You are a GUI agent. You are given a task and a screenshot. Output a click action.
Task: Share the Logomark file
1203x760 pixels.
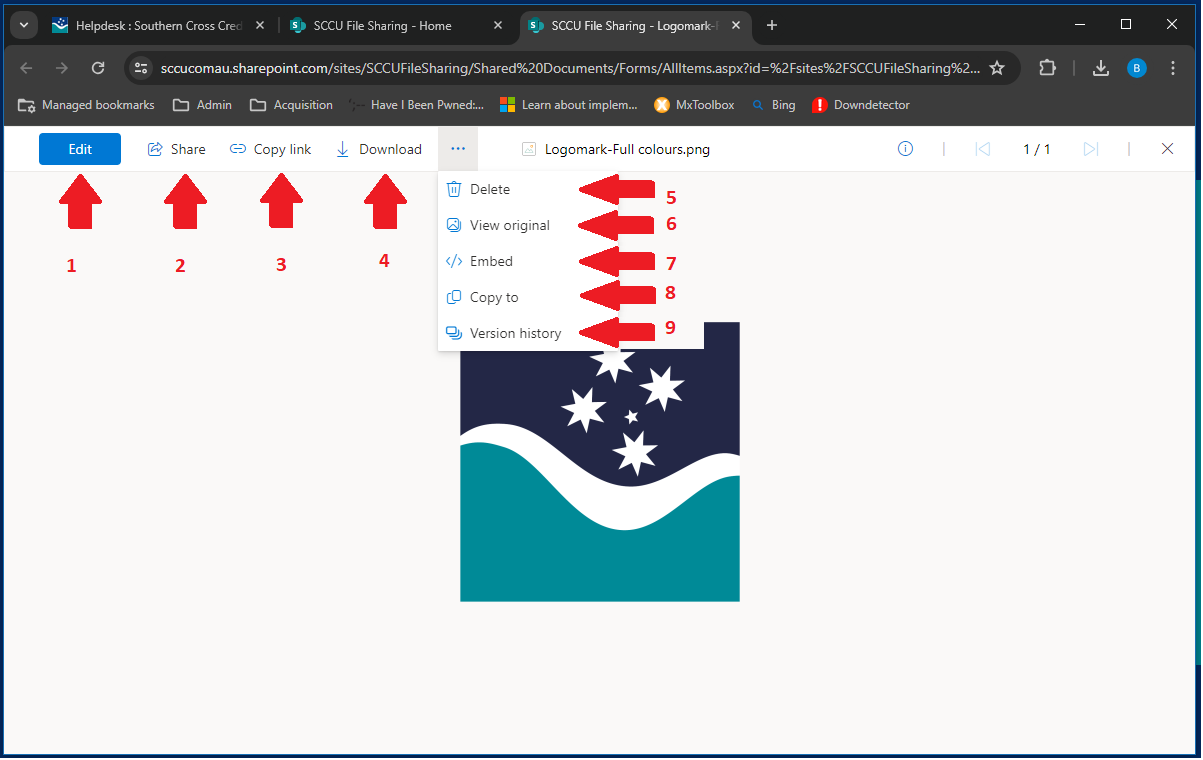click(176, 149)
